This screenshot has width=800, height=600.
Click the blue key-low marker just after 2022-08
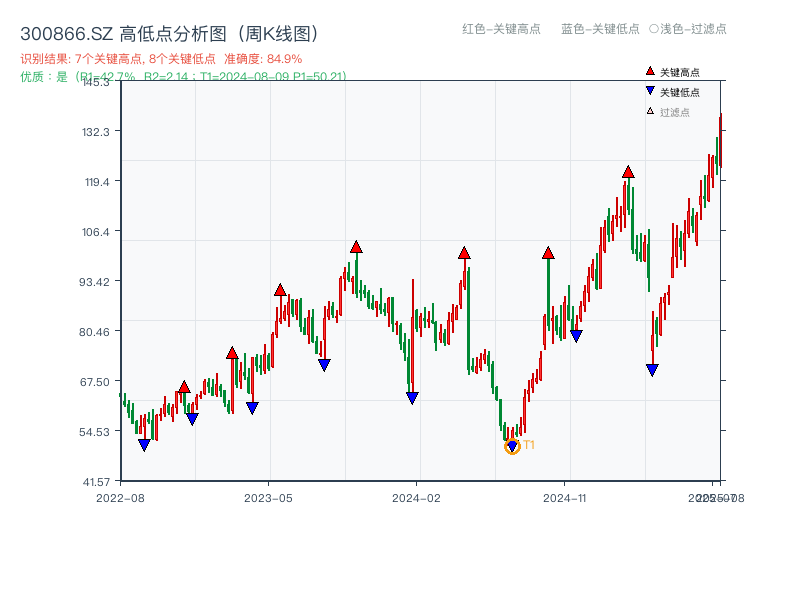pos(144,445)
